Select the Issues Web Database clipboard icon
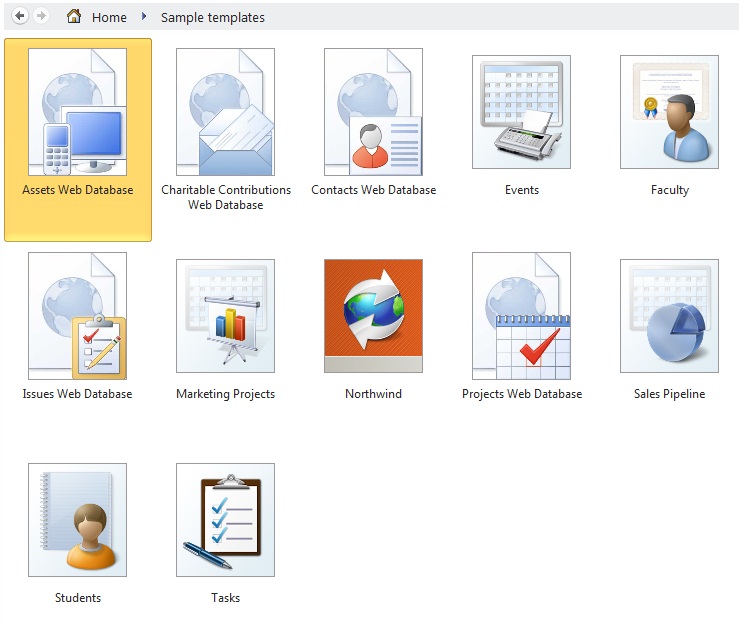 [78, 315]
